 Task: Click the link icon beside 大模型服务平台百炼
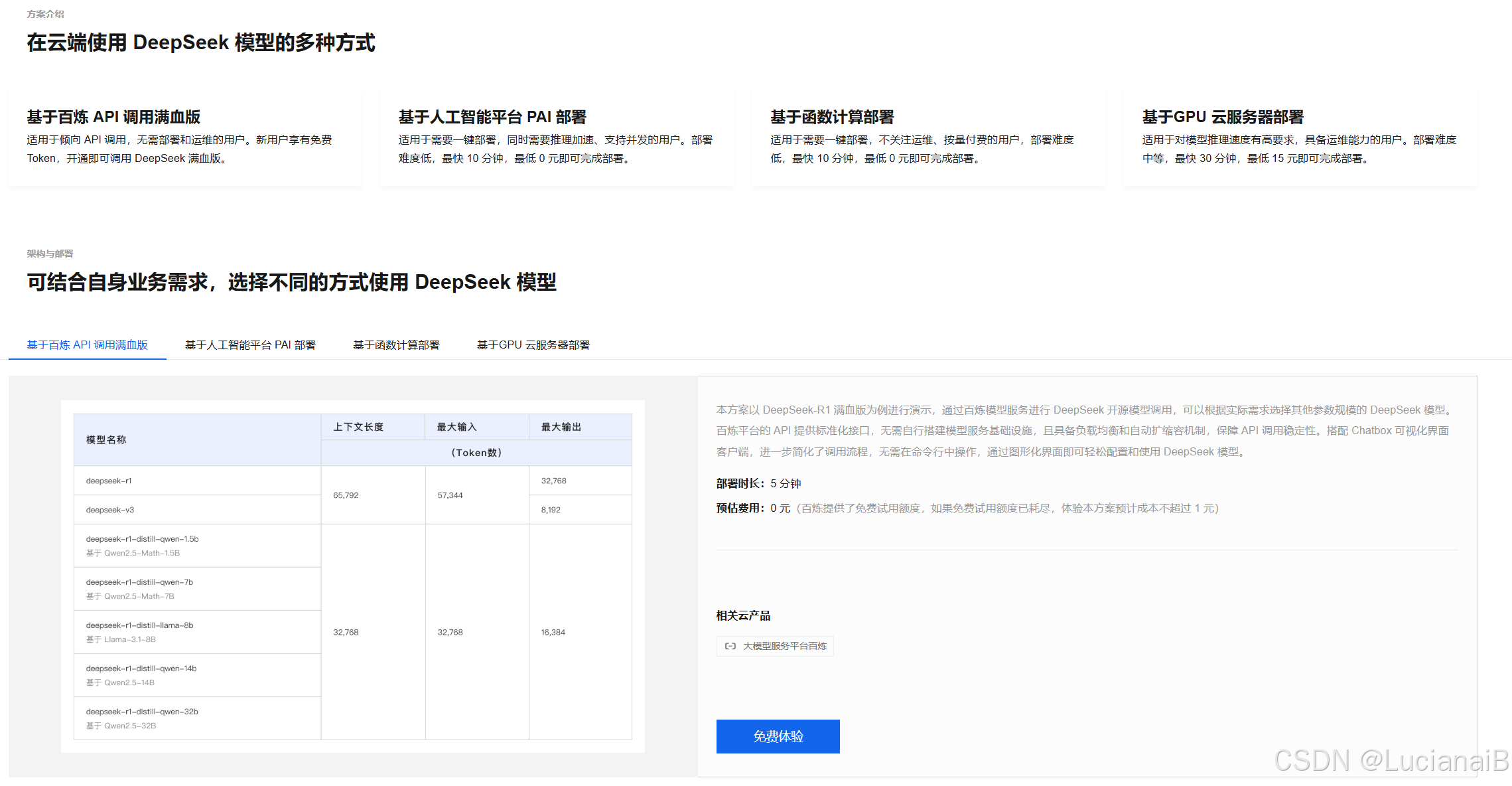coord(730,646)
